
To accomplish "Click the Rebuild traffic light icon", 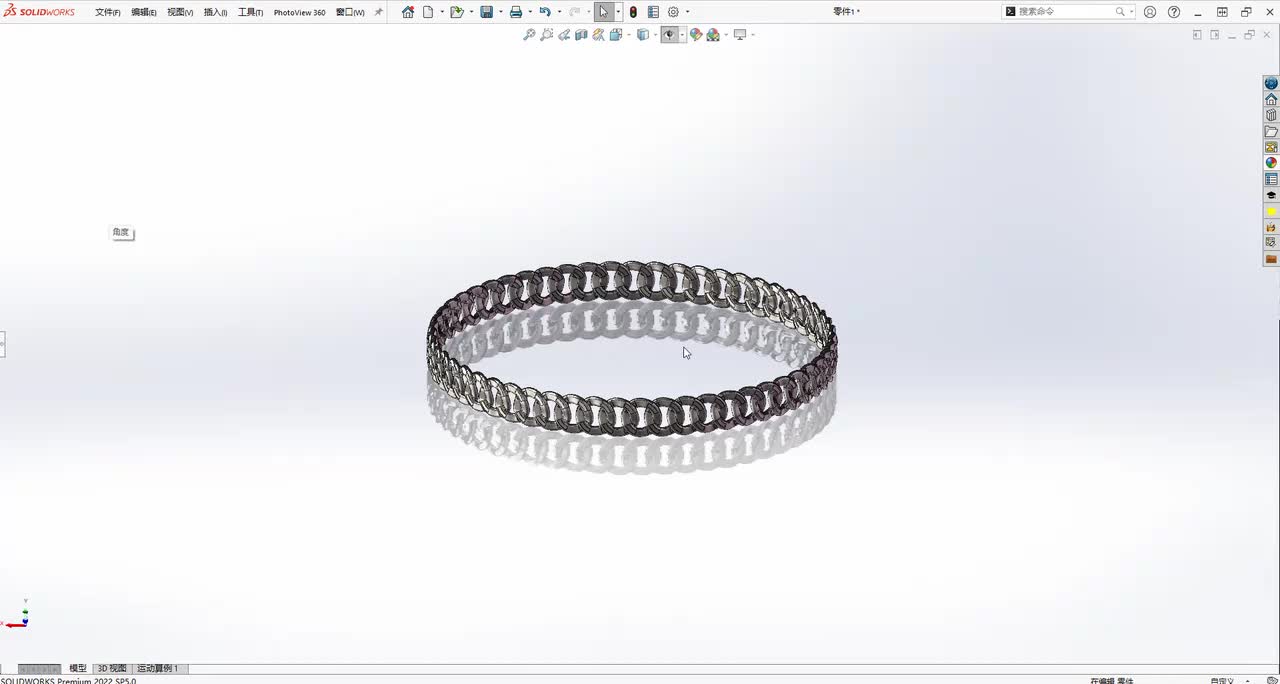I will tap(633, 12).
